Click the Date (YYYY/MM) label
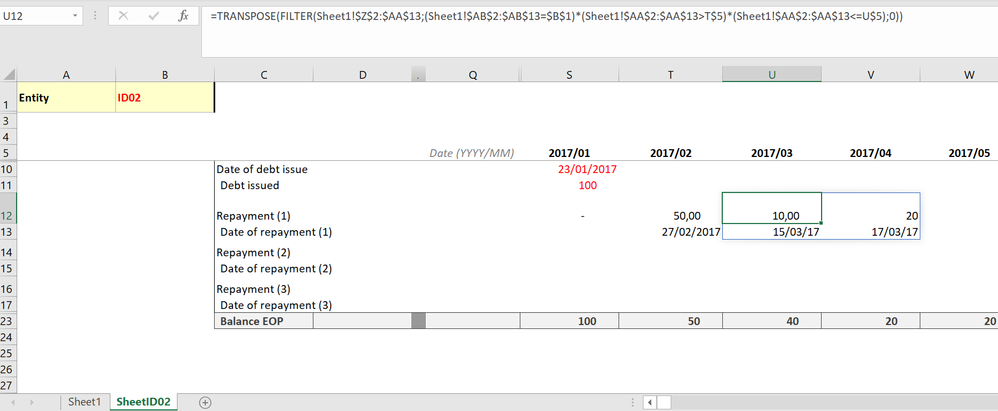Screen dimensions: 998x411 [x=472, y=153]
